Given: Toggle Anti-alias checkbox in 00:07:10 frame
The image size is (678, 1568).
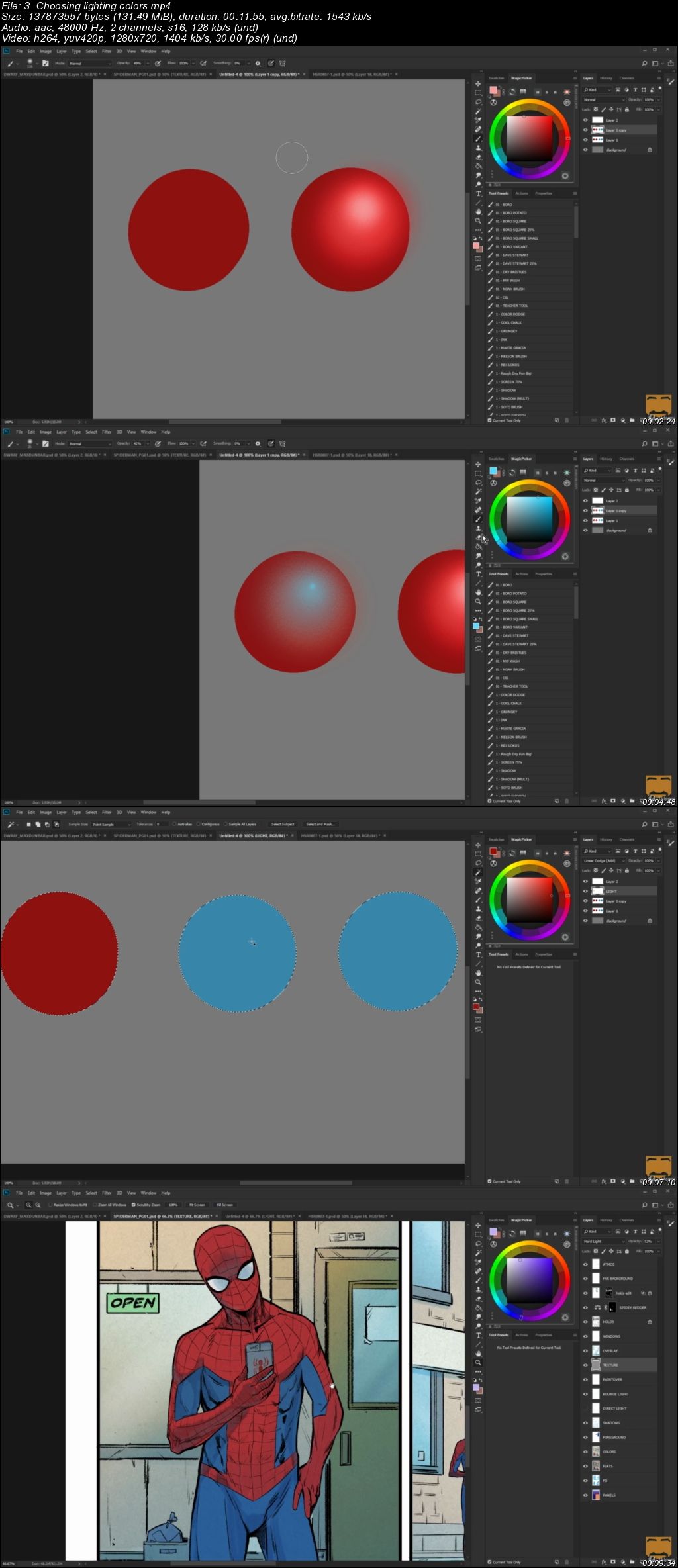Looking at the screenshot, I should click(175, 824).
